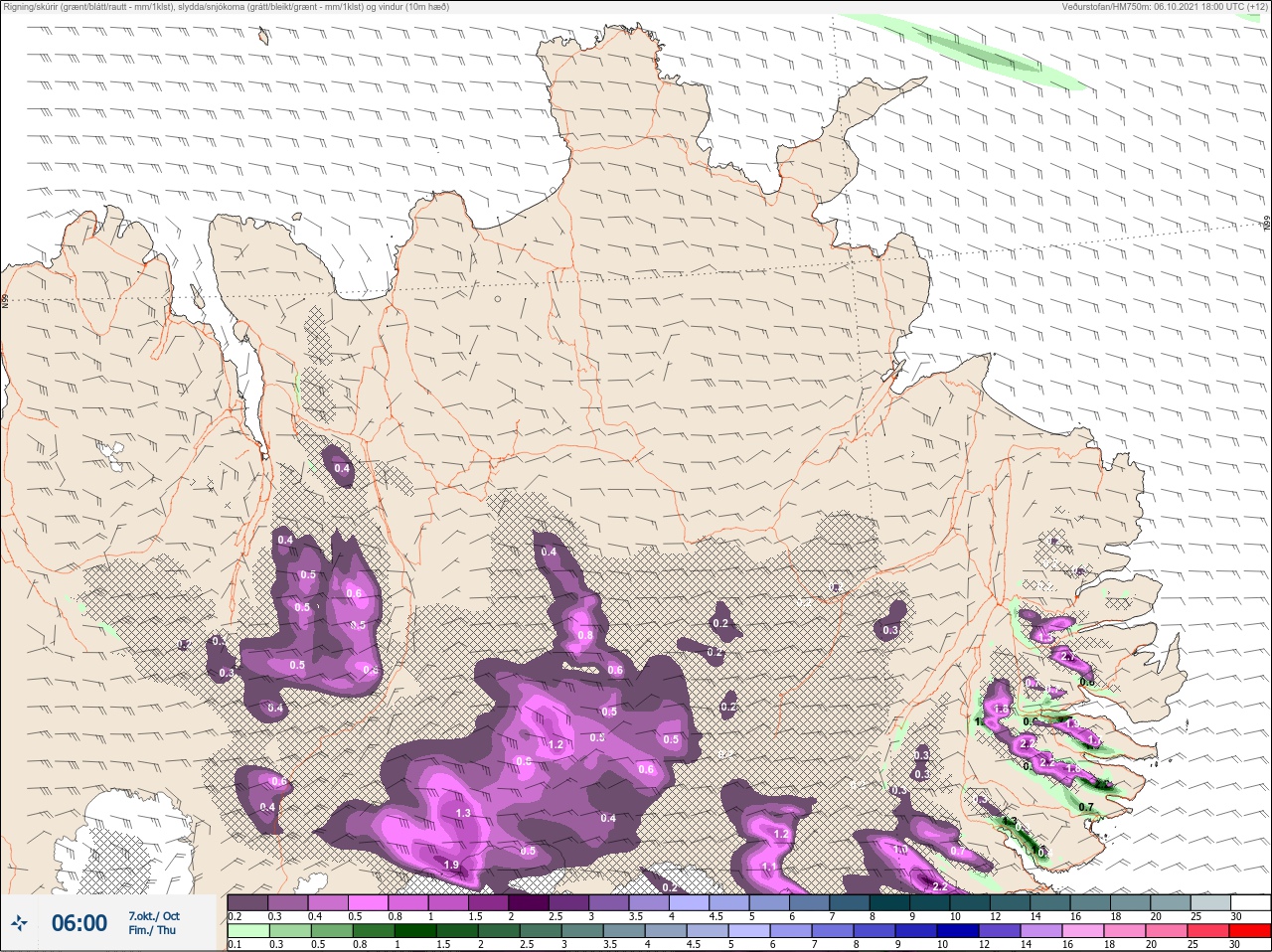1272x952 pixels.
Task: Pick upper legend swatch between 0.5 and 0.8
Action: click(368, 902)
